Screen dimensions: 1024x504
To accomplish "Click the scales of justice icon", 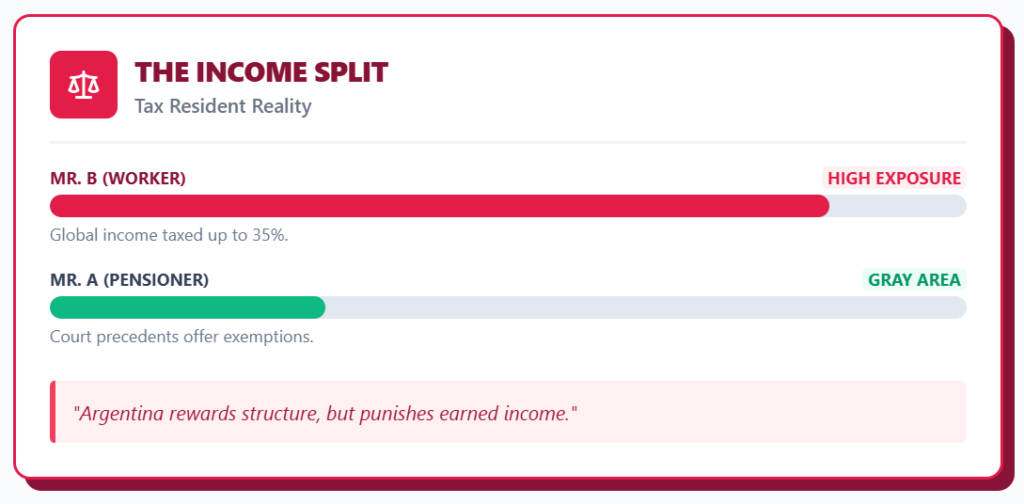I will [x=84, y=85].
